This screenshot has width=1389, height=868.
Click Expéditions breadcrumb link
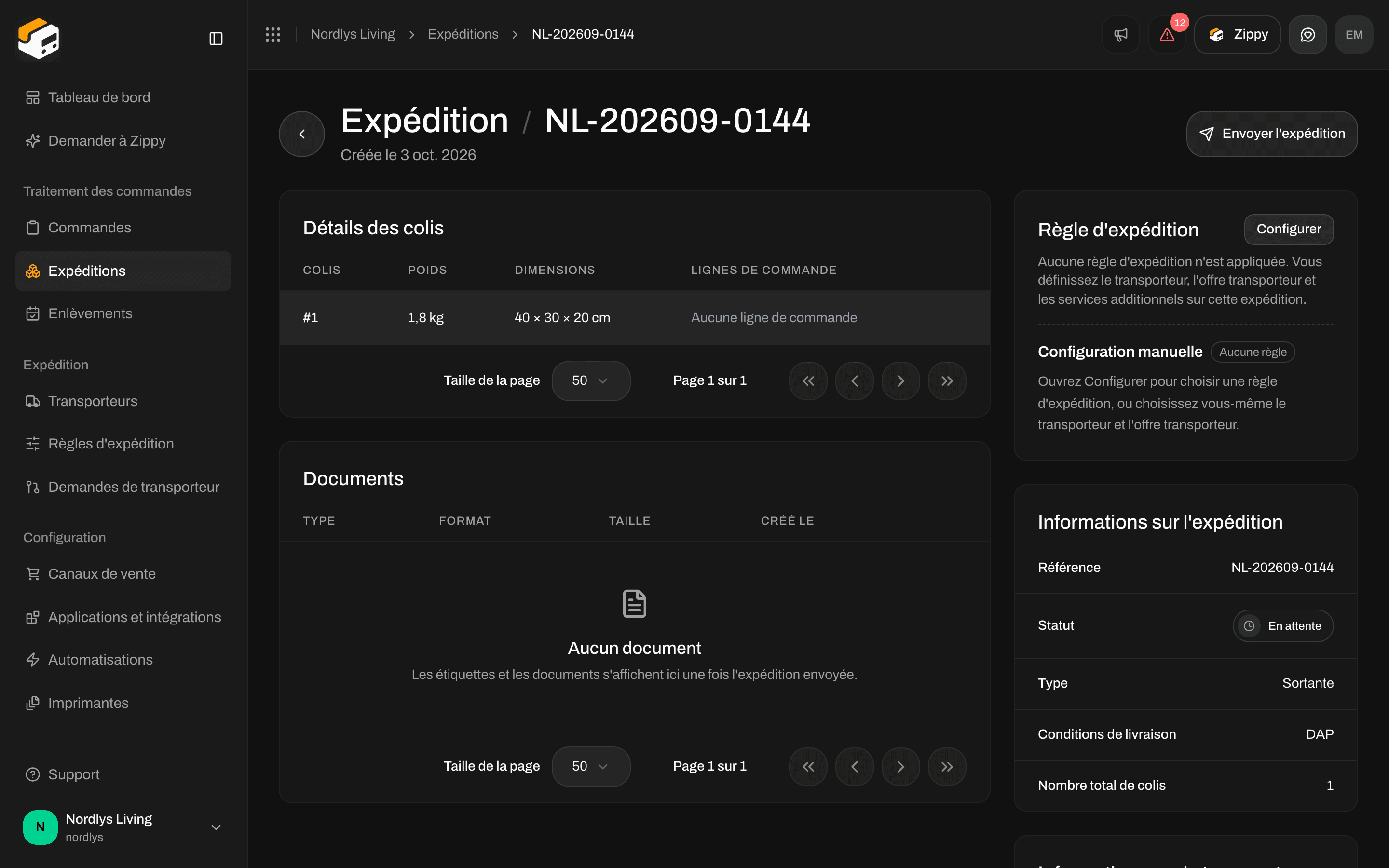click(463, 34)
